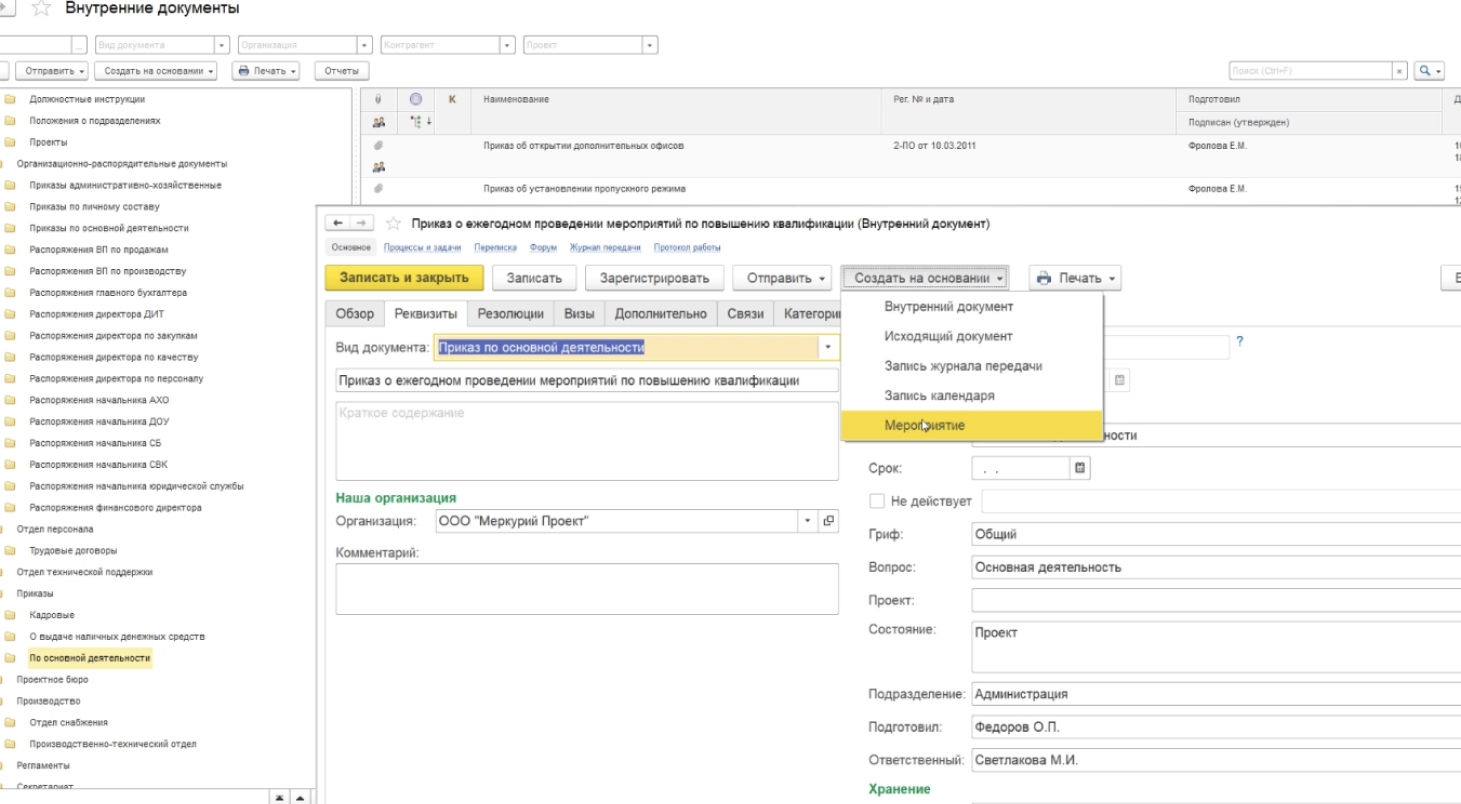This screenshot has width=1461, height=804.
Task: Choose Запись журнала передачи from the menu
Action: coord(963,366)
